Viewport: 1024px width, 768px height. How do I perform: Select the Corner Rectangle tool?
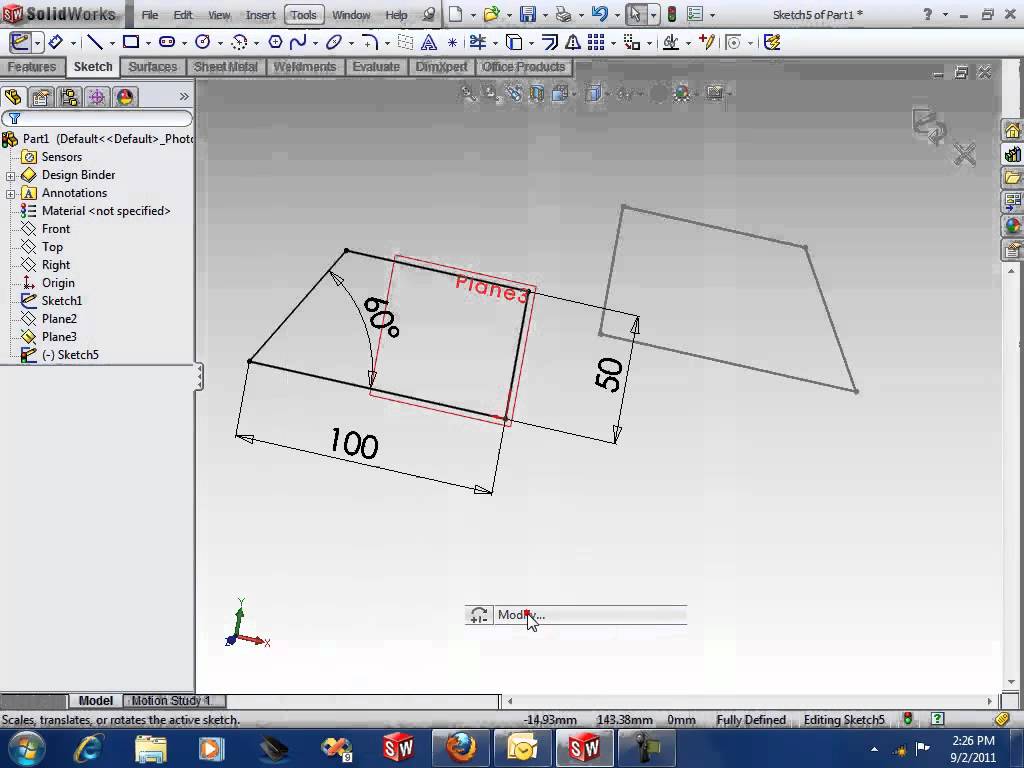click(x=133, y=42)
